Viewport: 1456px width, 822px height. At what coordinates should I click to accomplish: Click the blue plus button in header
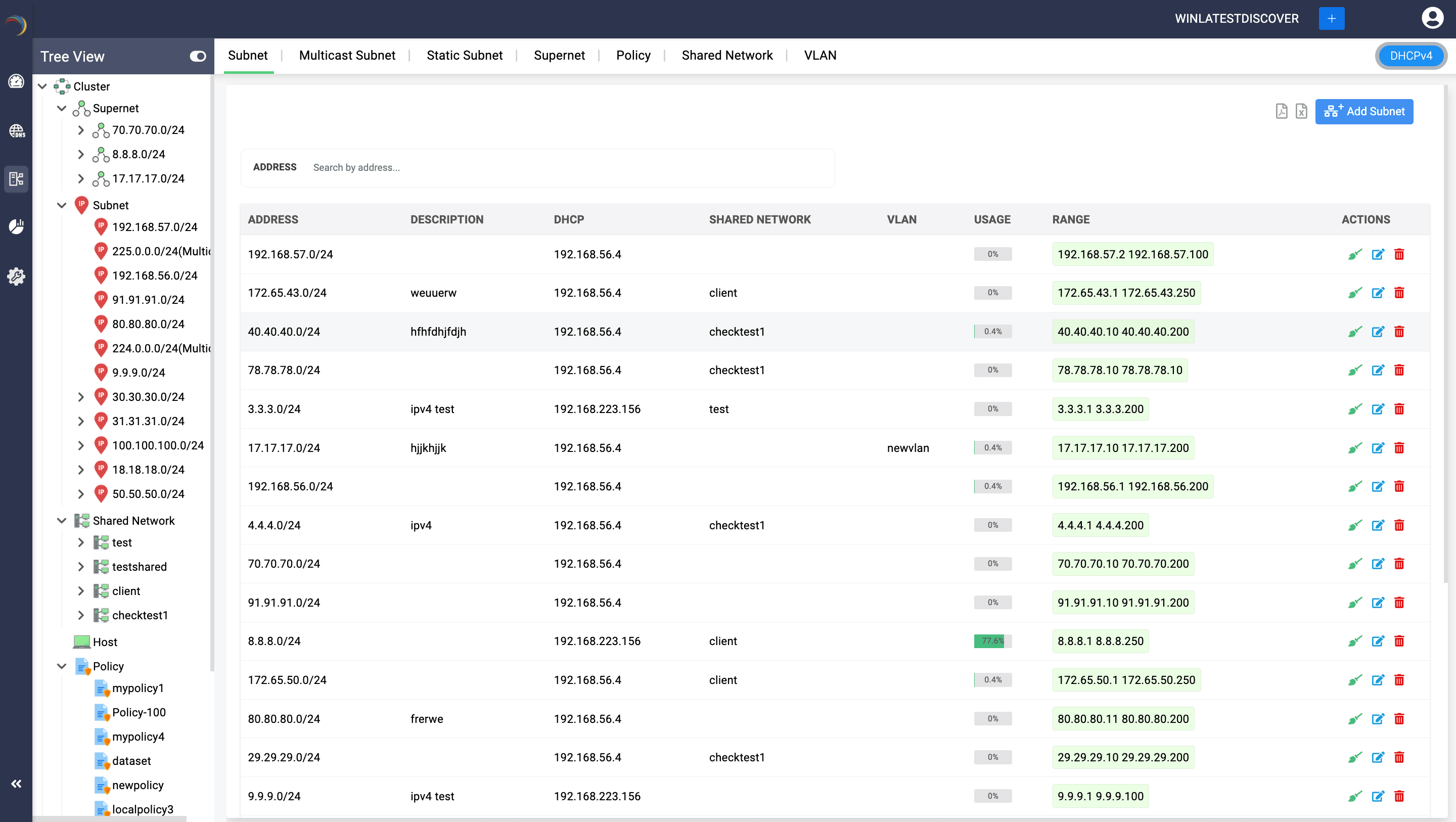pyautogui.click(x=1331, y=19)
